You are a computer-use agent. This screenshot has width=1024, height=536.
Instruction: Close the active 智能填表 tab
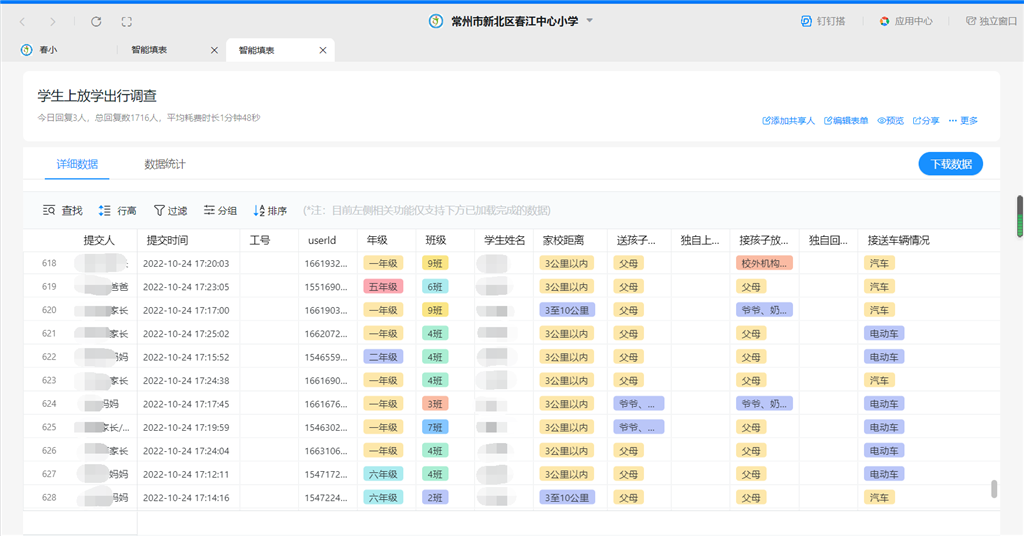tap(323, 50)
